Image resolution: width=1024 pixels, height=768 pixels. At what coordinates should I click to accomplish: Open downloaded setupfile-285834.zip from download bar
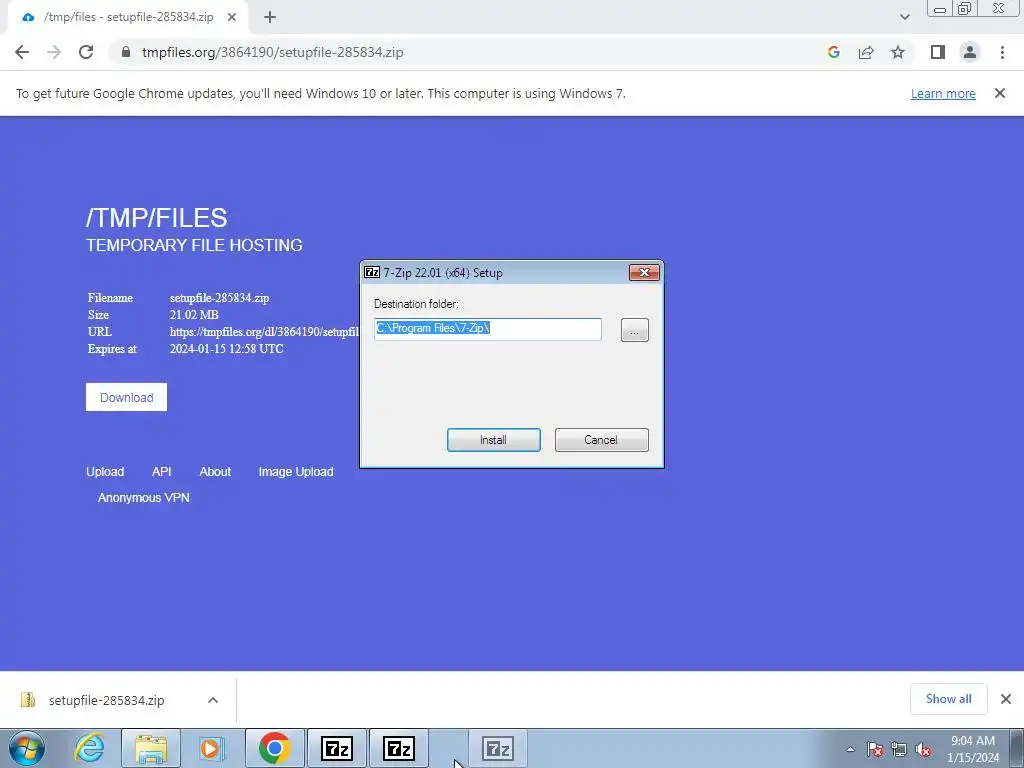click(x=106, y=700)
